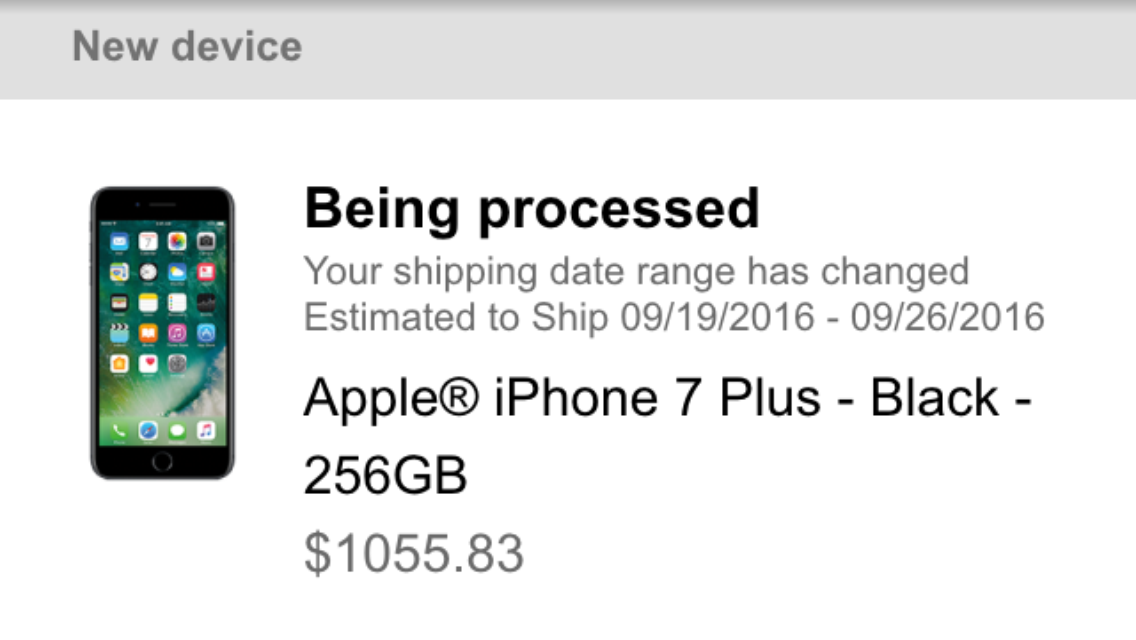
Task: Click the Estimated to Ship date range
Action: [x=674, y=317]
